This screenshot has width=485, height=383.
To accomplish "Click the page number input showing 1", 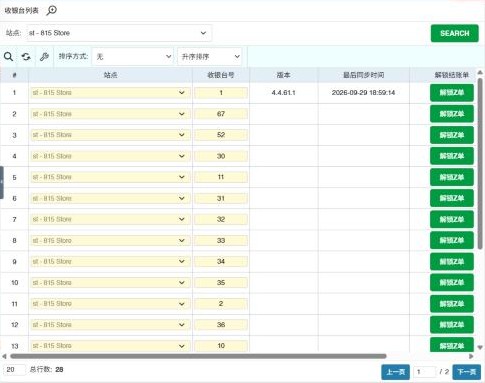I will click(x=424, y=372).
